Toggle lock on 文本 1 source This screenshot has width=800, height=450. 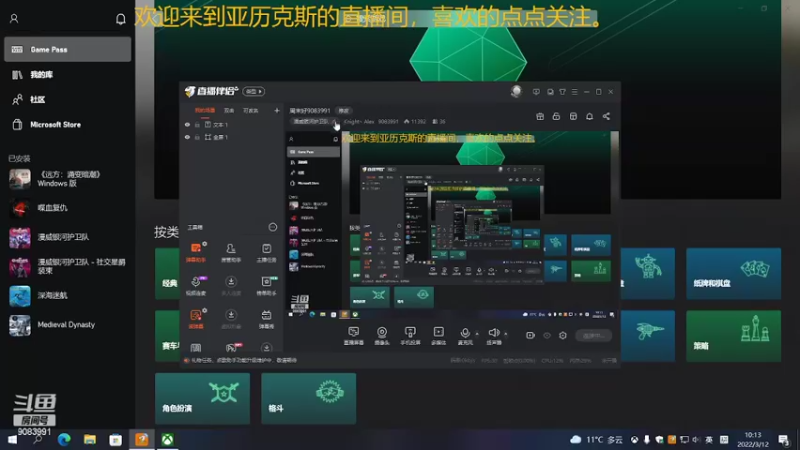(x=197, y=124)
